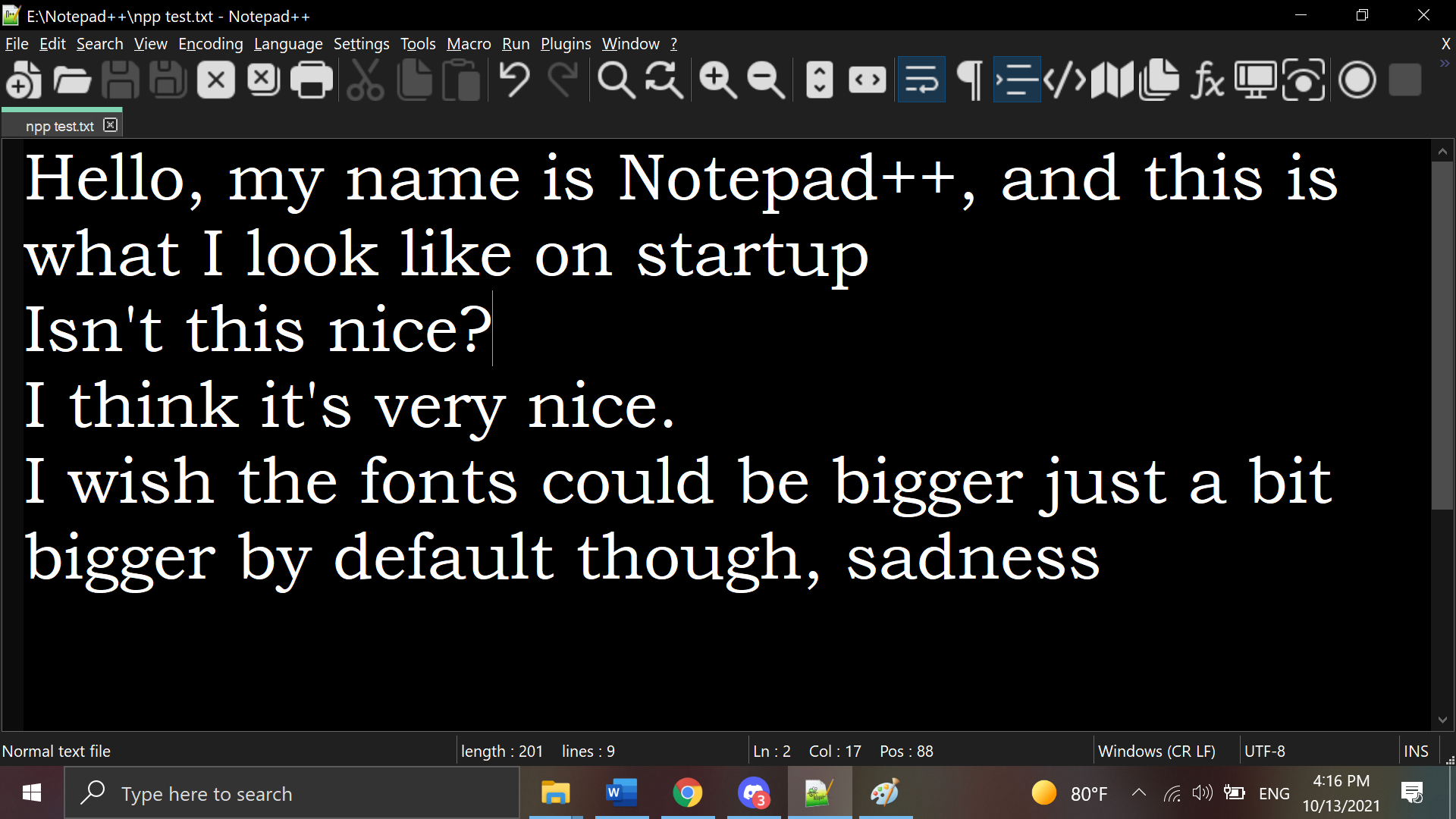
Task: Click Windows (CR LF) in status bar
Action: (1156, 751)
